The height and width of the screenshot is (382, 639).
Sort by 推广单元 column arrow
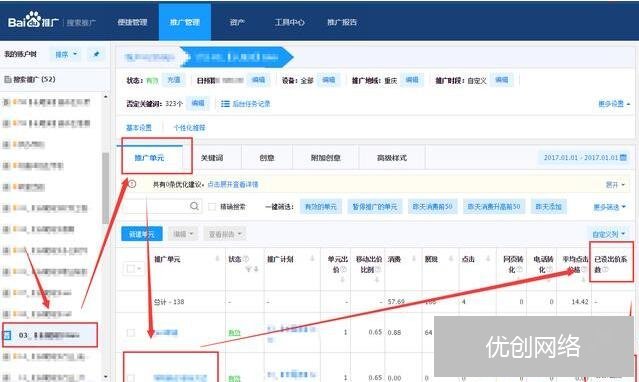click(217, 259)
